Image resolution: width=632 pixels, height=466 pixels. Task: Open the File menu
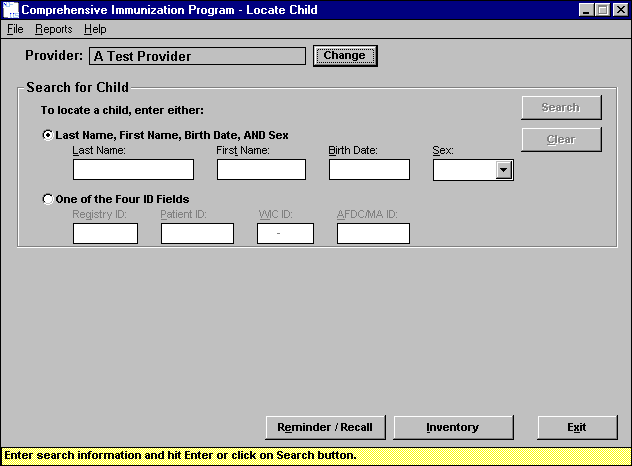click(15, 29)
